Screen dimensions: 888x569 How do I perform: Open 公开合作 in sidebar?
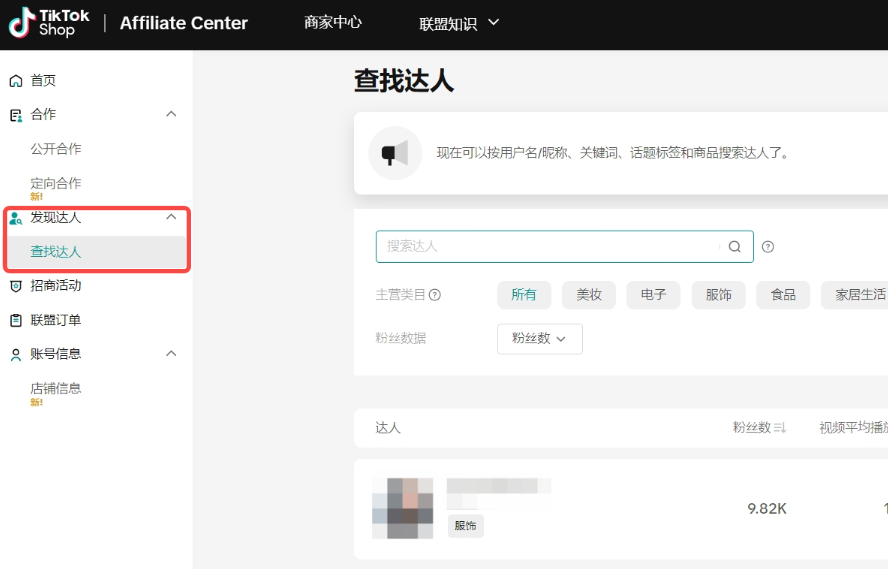point(56,148)
